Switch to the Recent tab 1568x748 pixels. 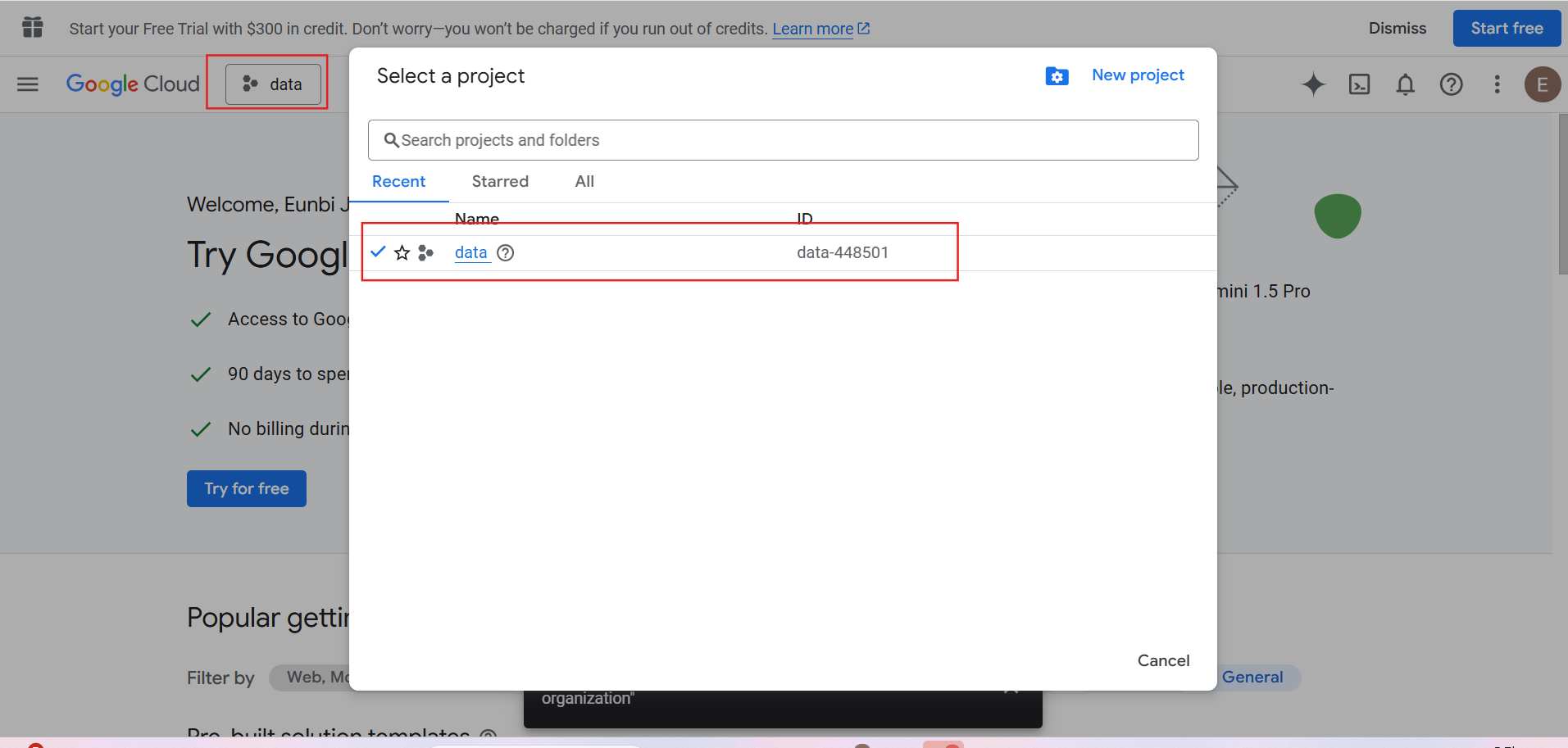pos(398,181)
